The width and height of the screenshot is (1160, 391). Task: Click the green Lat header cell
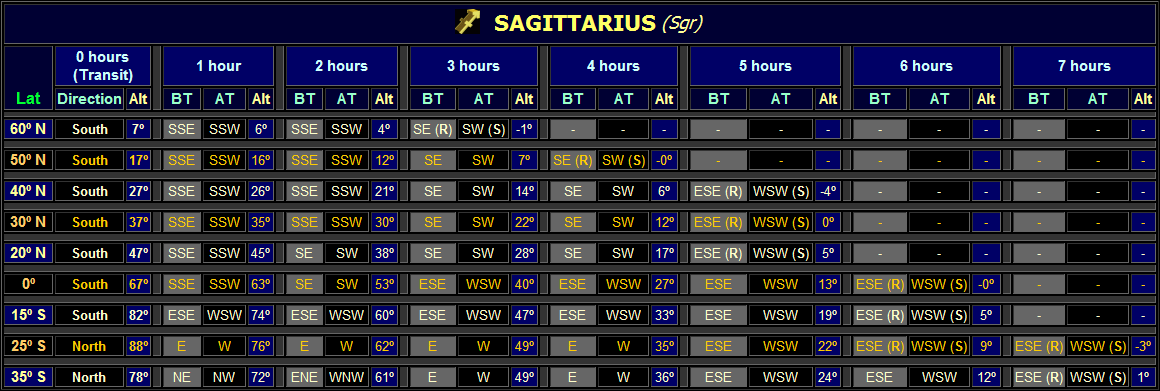point(28,98)
